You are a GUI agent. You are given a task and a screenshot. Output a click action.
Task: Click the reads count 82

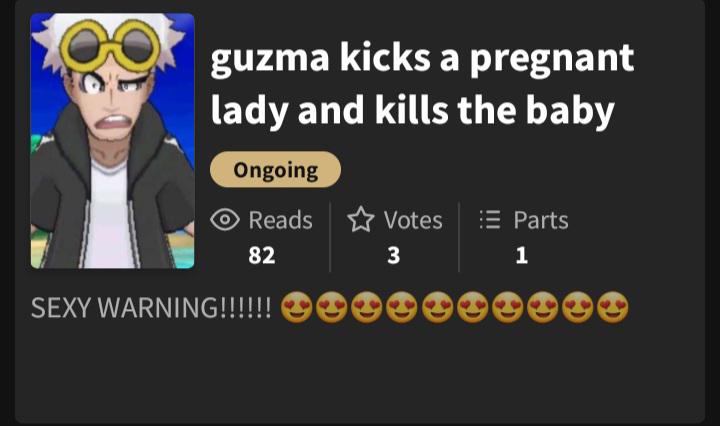[262, 255]
